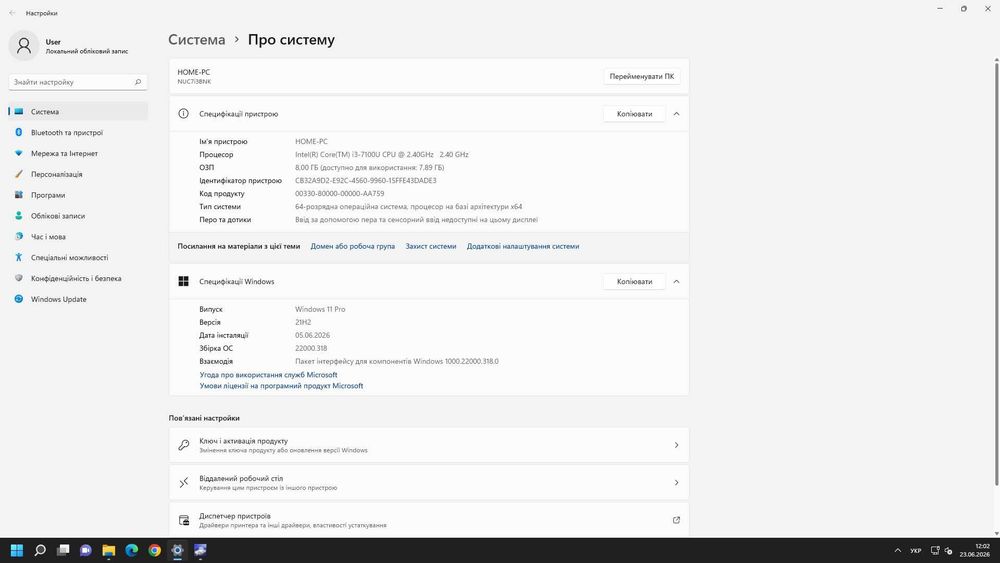Collapse the Специфікації Windows section chevron
1000x563 pixels.
pyautogui.click(x=676, y=281)
